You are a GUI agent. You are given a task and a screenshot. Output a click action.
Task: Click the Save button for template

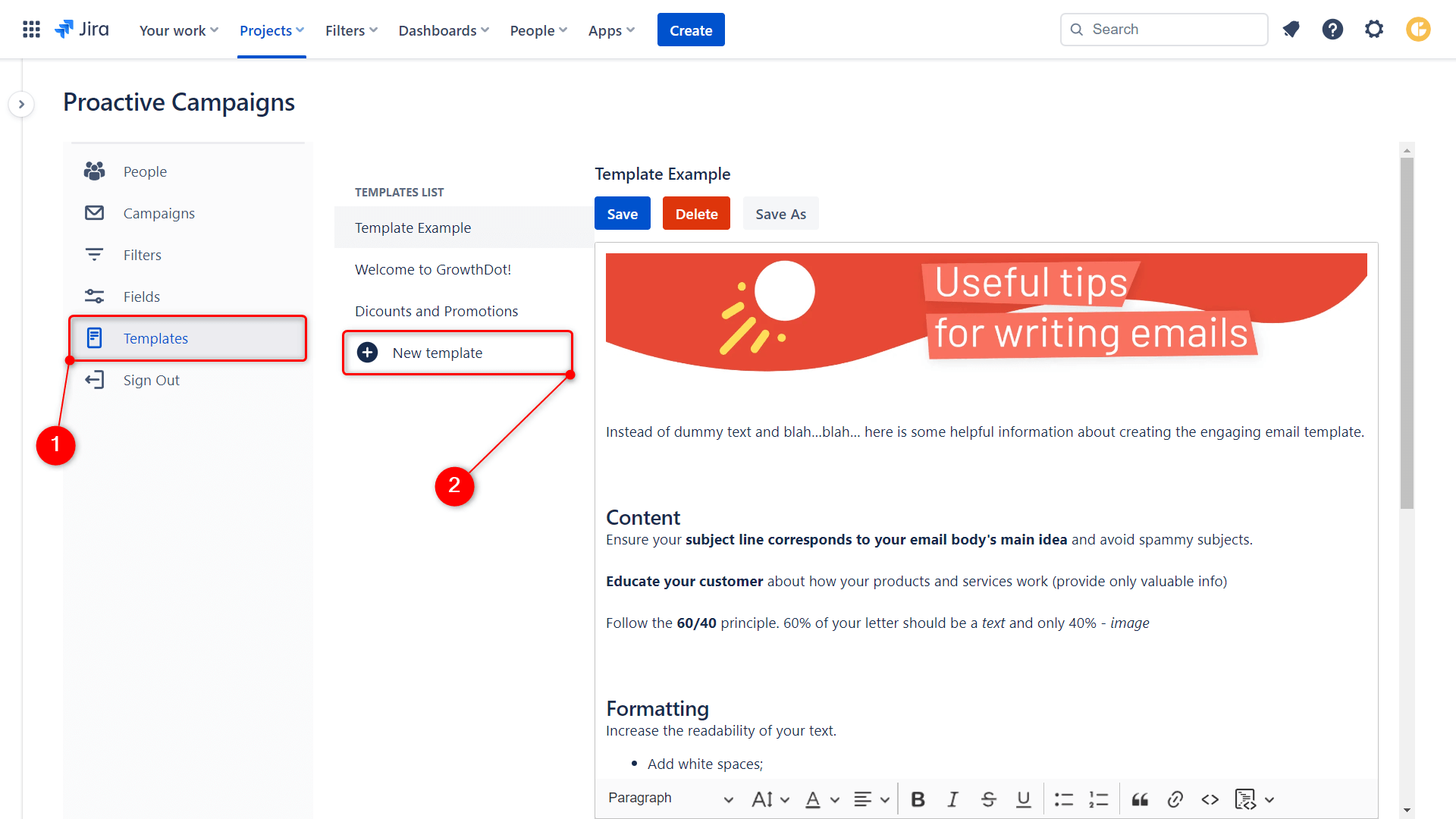coord(620,213)
